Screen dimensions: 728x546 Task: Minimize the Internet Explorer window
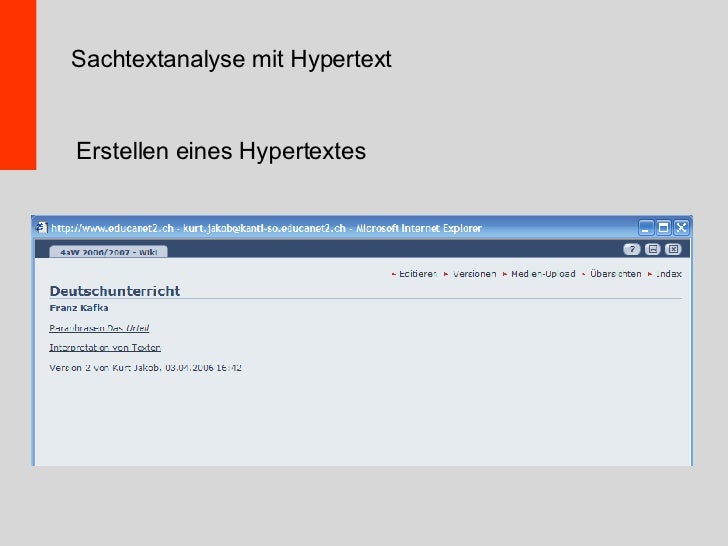tap(646, 228)
